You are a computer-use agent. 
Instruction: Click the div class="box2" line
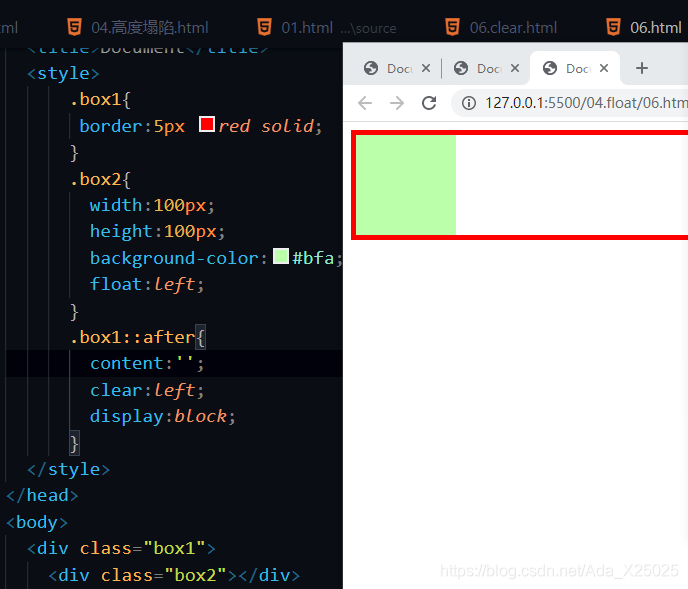[x=174, y=575]
